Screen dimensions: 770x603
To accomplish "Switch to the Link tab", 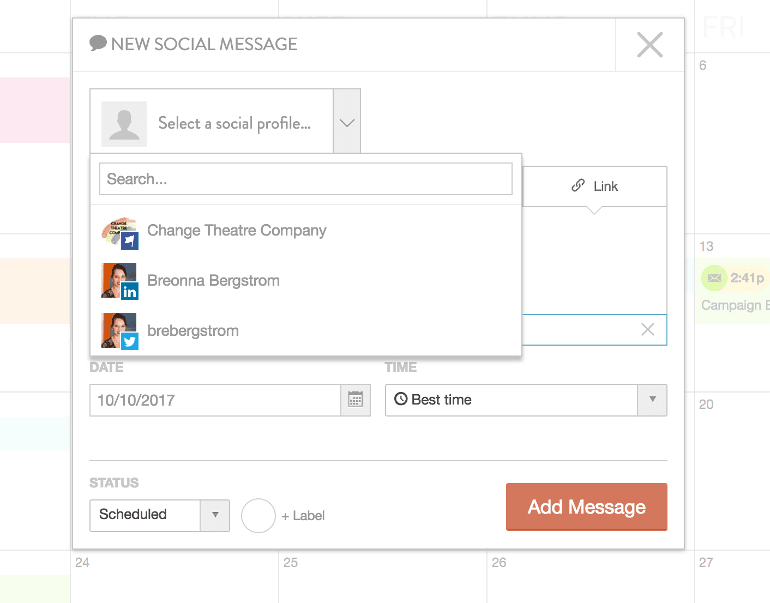I will coord(595,186).
